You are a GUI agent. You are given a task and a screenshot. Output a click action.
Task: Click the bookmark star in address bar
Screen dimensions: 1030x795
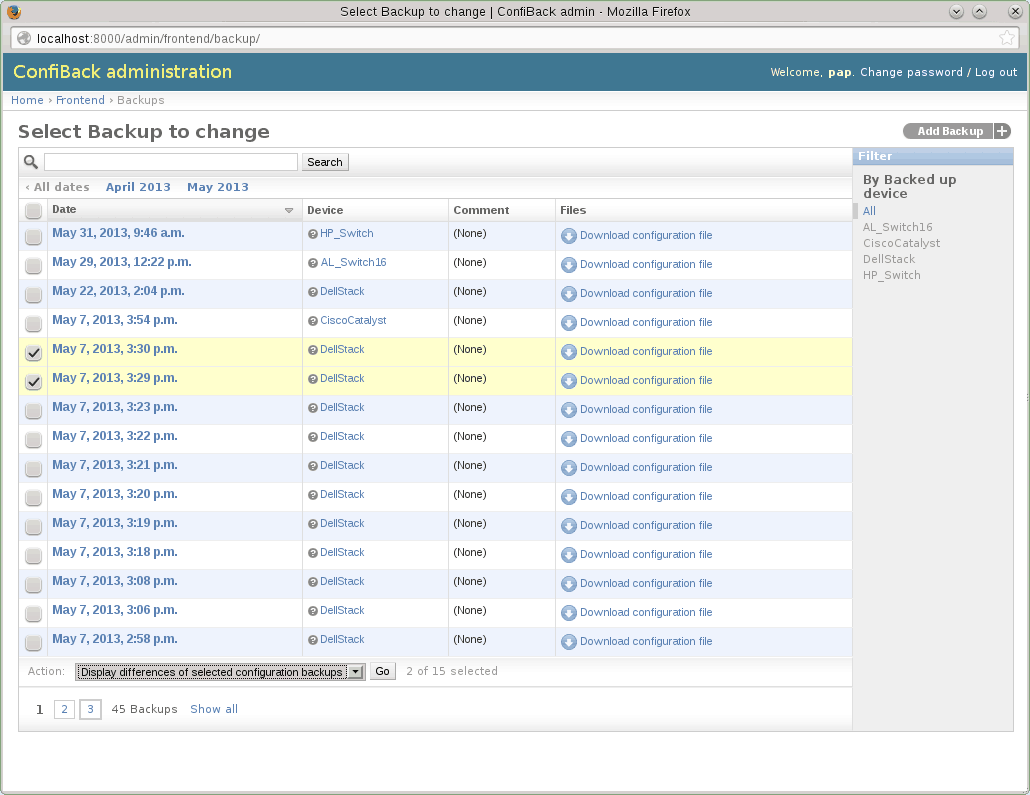pos(1006,38)
